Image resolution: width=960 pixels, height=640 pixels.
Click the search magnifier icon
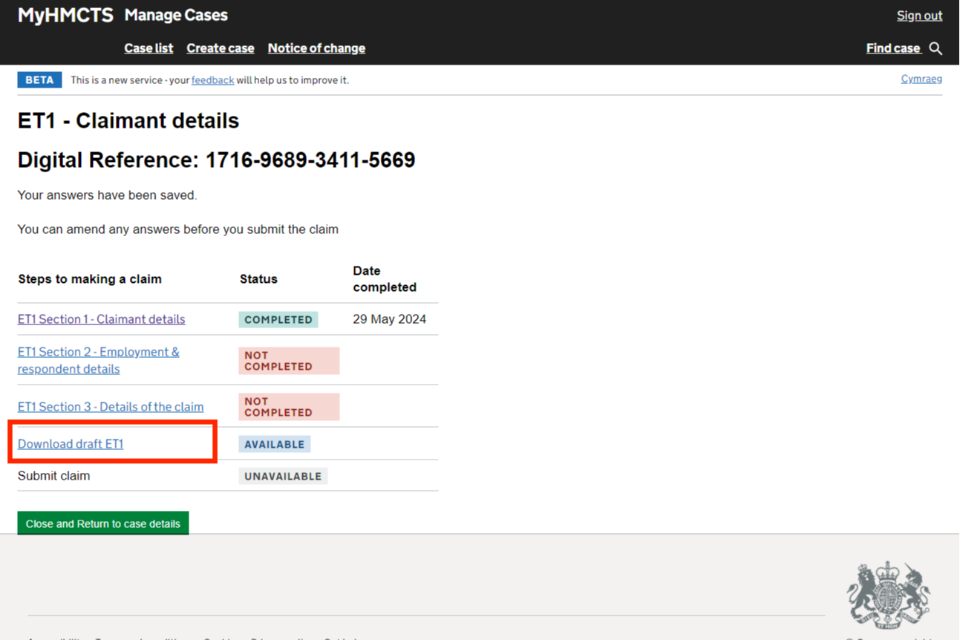[x=935, y=48]
